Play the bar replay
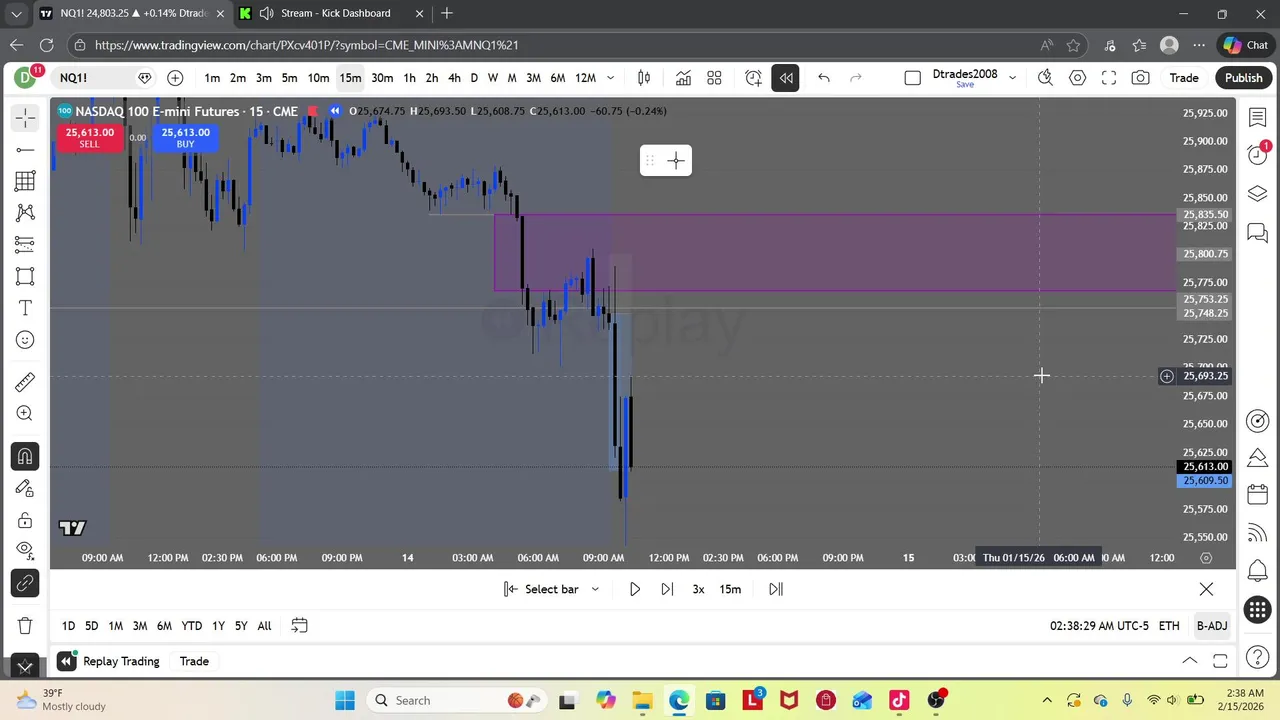Image resolution: width=1280 pixels, height=720 pixels. coord(634,589)
